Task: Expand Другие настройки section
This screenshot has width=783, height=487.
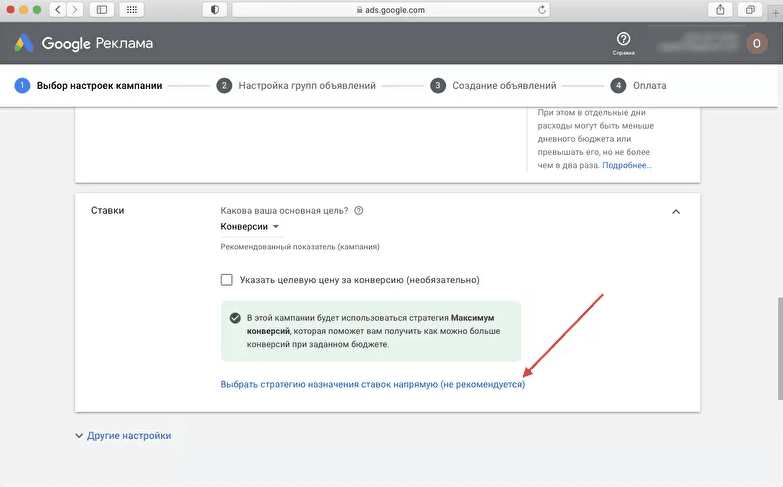Action: (123, 436)
